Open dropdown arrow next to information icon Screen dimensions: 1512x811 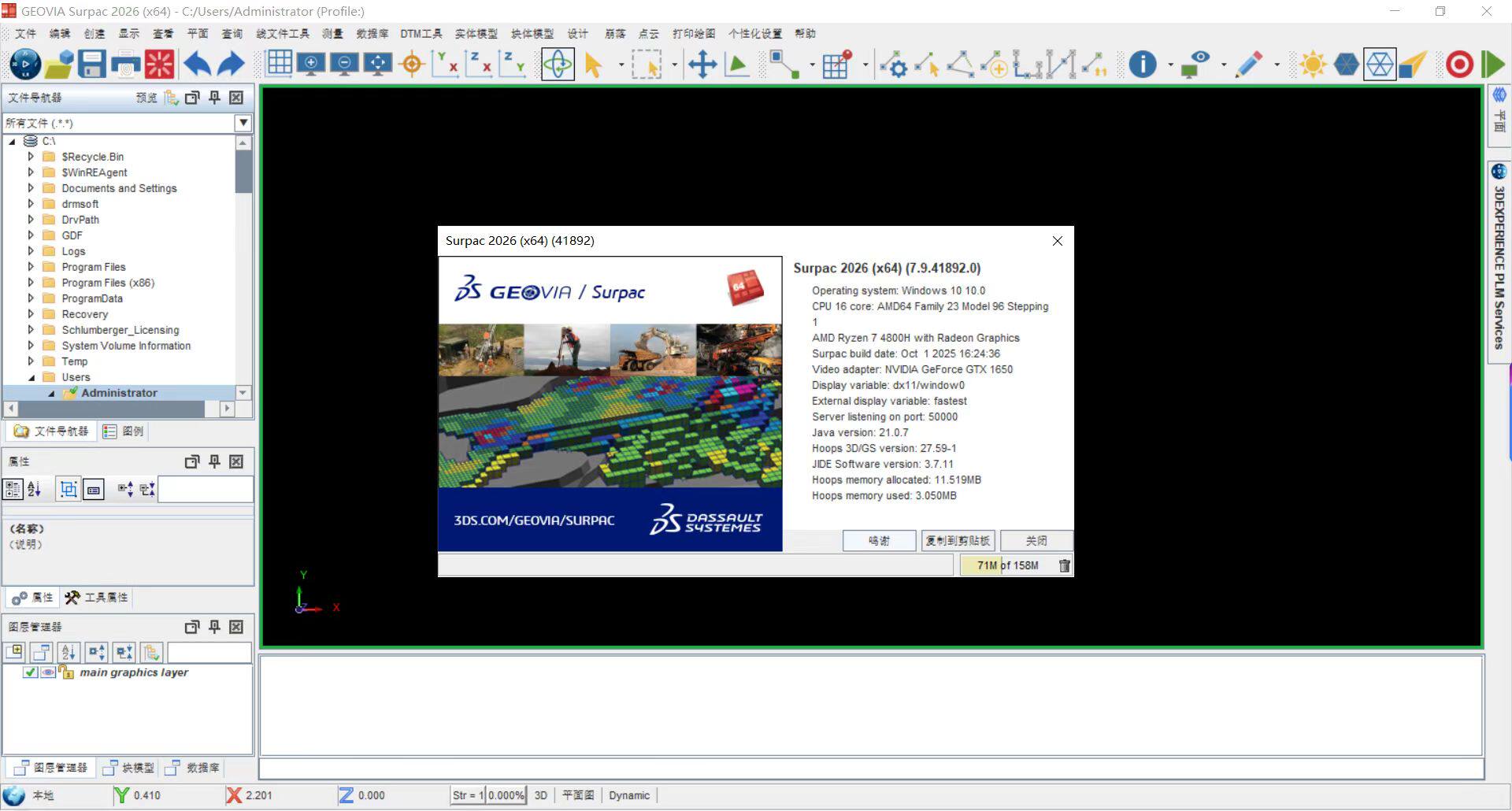click(1170, 65)
